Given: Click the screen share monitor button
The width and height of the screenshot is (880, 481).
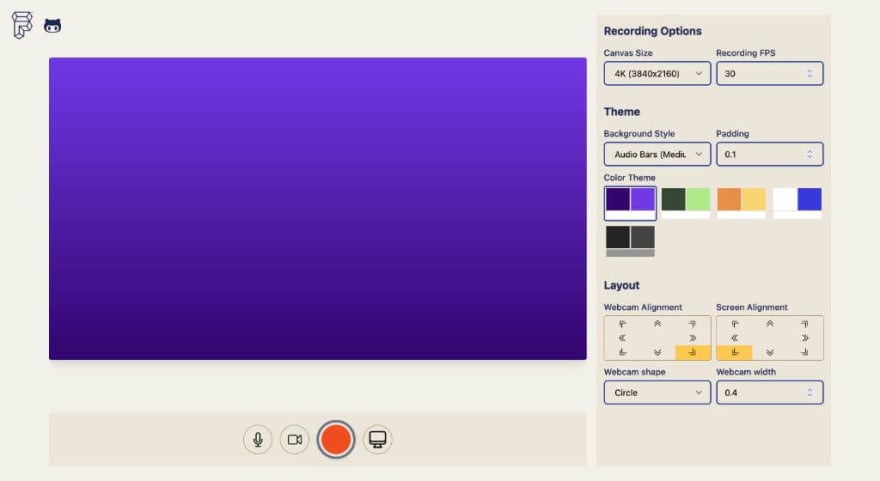Looking at the screenshot, I should coord(377,439).
